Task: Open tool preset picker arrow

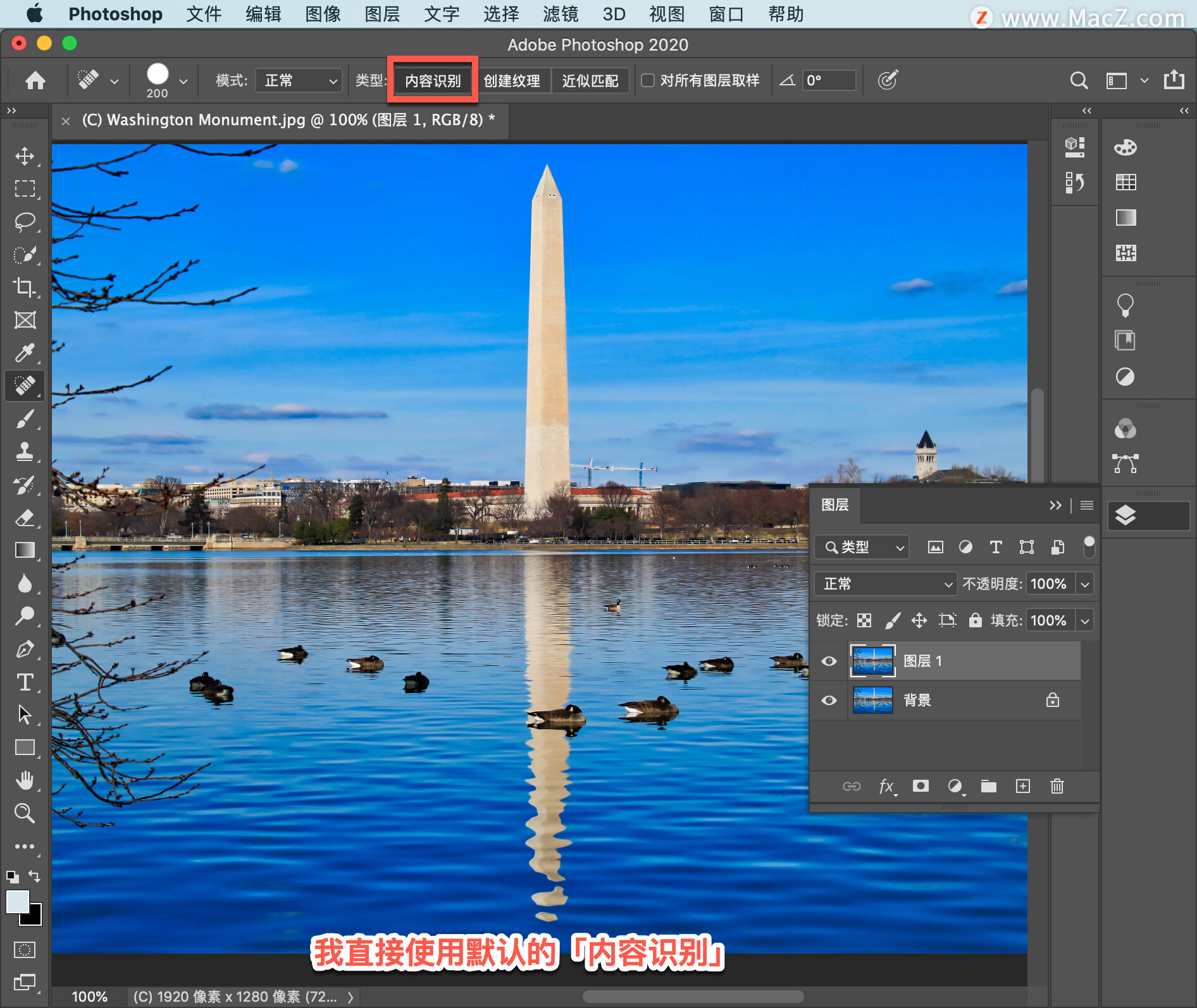Action: click(x=115, y=81)
